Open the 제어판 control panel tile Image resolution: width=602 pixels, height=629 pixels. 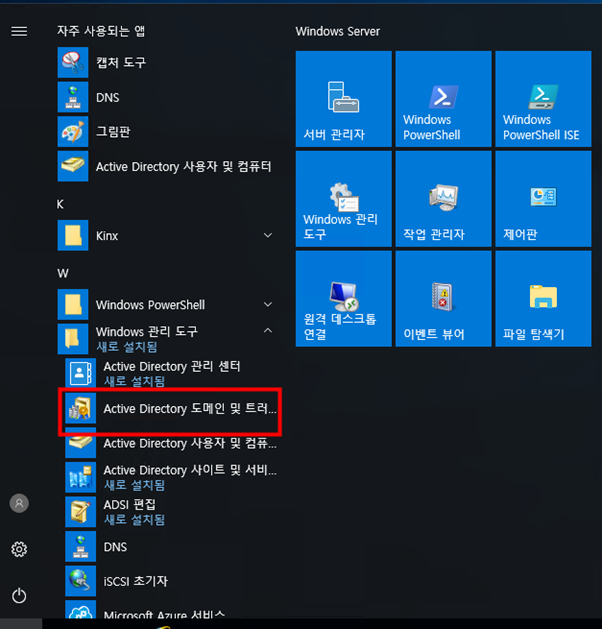543,199
